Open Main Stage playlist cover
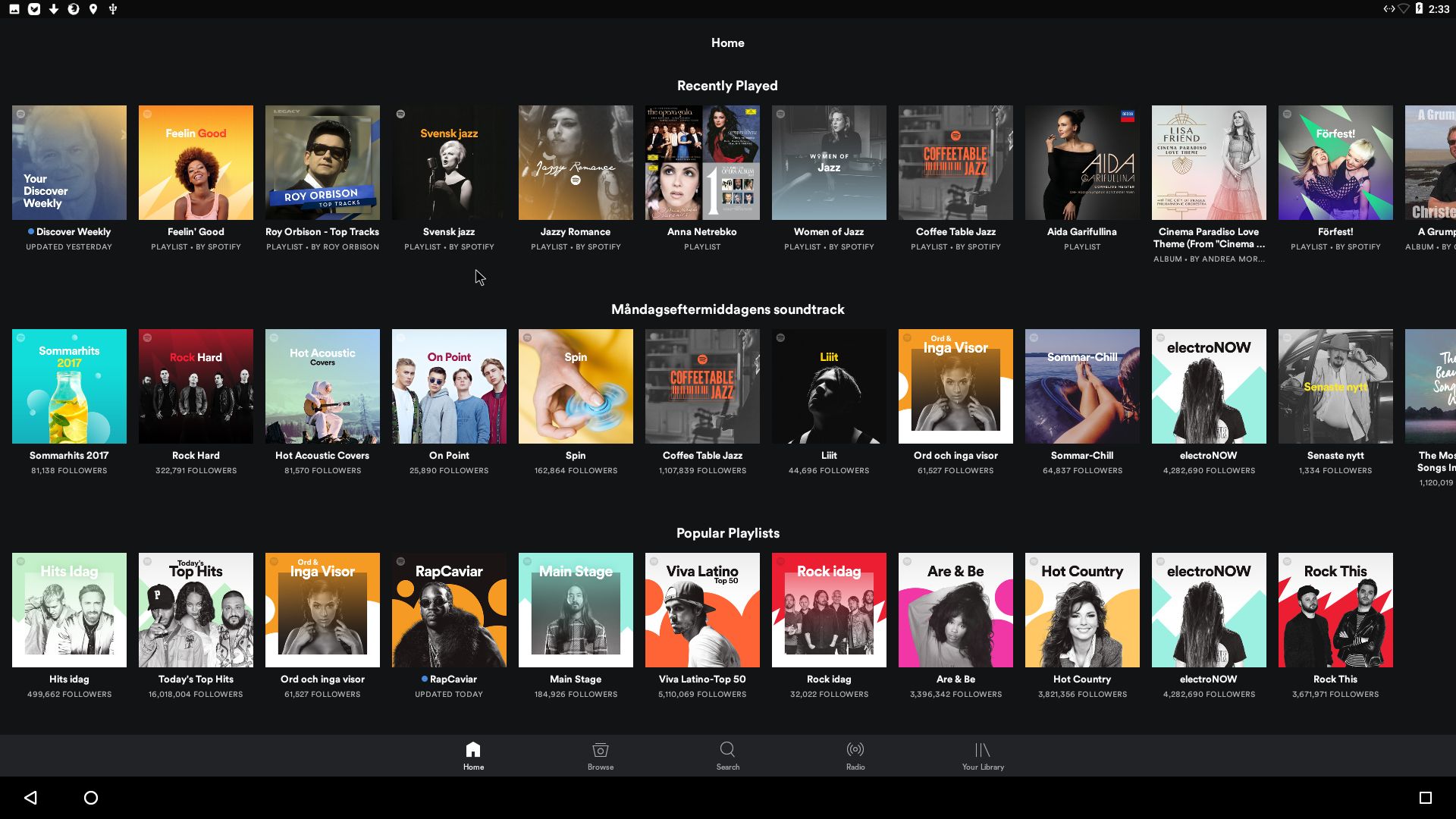Image resolution: width=1456 pixels, height=819 pixels. pos(576,610)
